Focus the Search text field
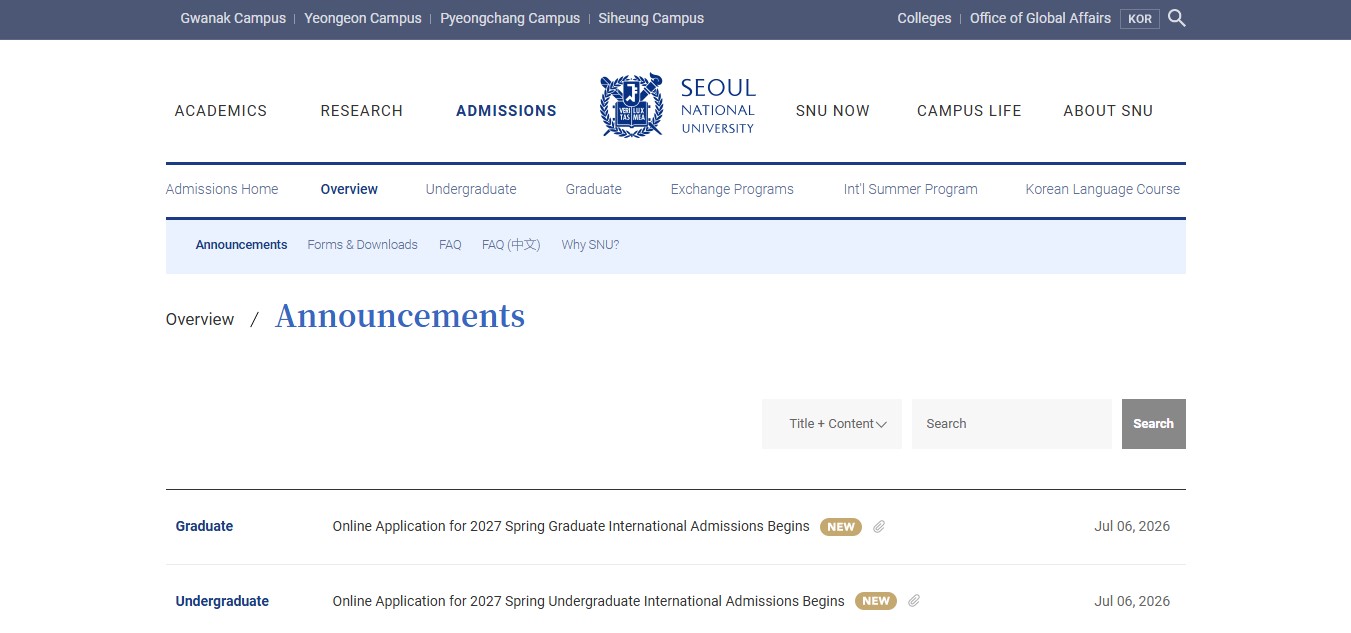1351x633 pixels. (1012, 424)
